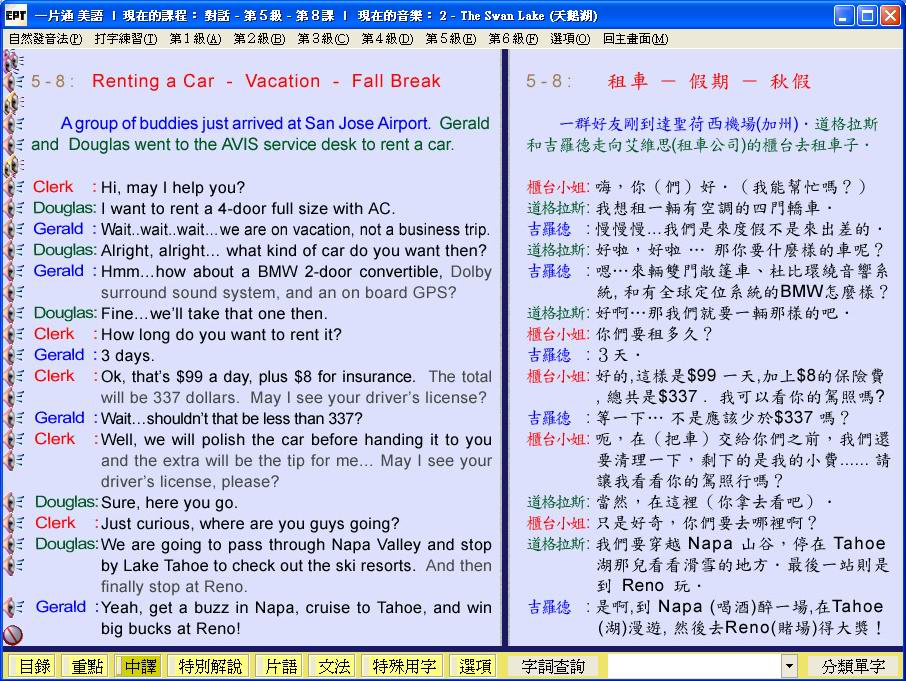
Task: Play audio for "How long do you want to rent it?"
Action: (x=13, y=334)
